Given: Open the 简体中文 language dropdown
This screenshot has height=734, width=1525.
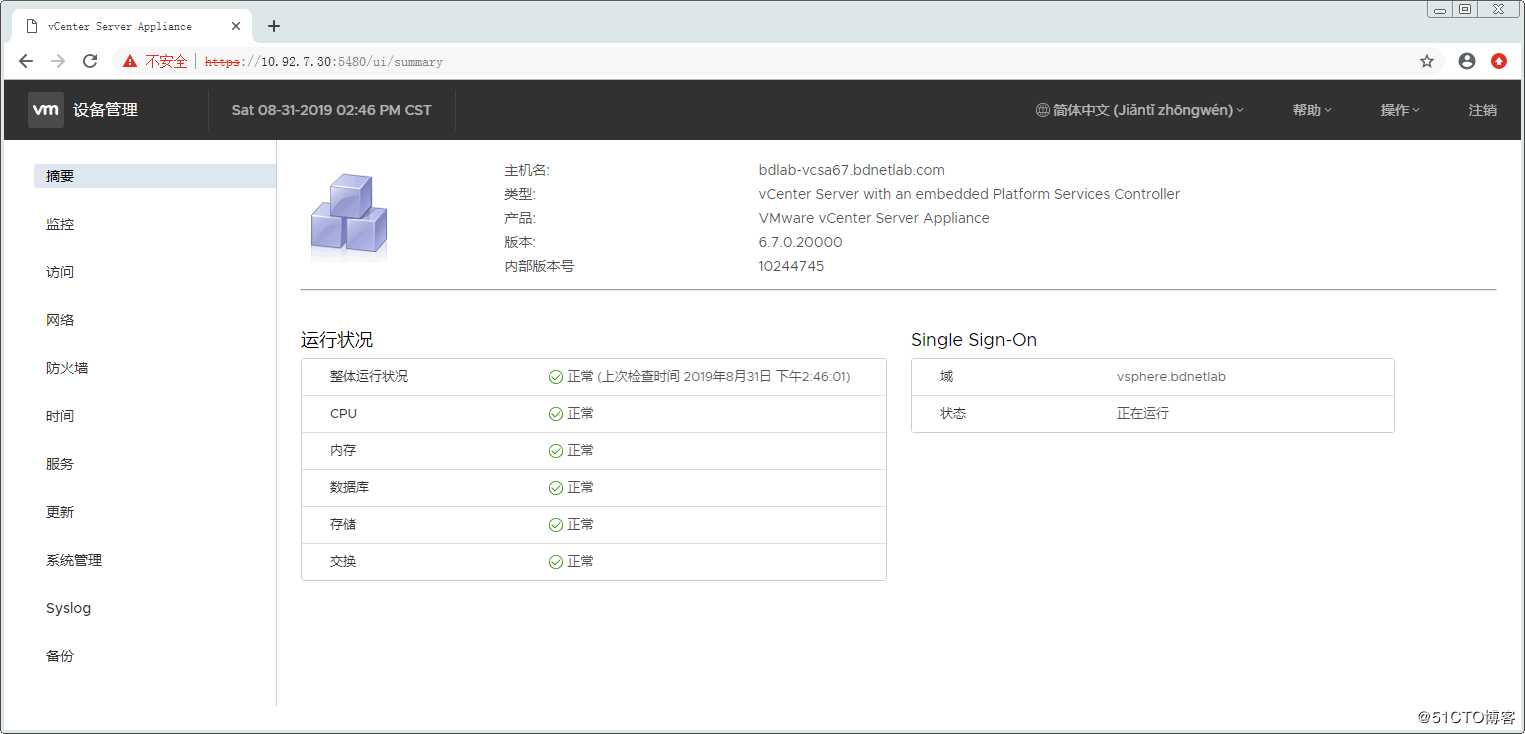Looking at the screenshot, I should click(1140, 110).
